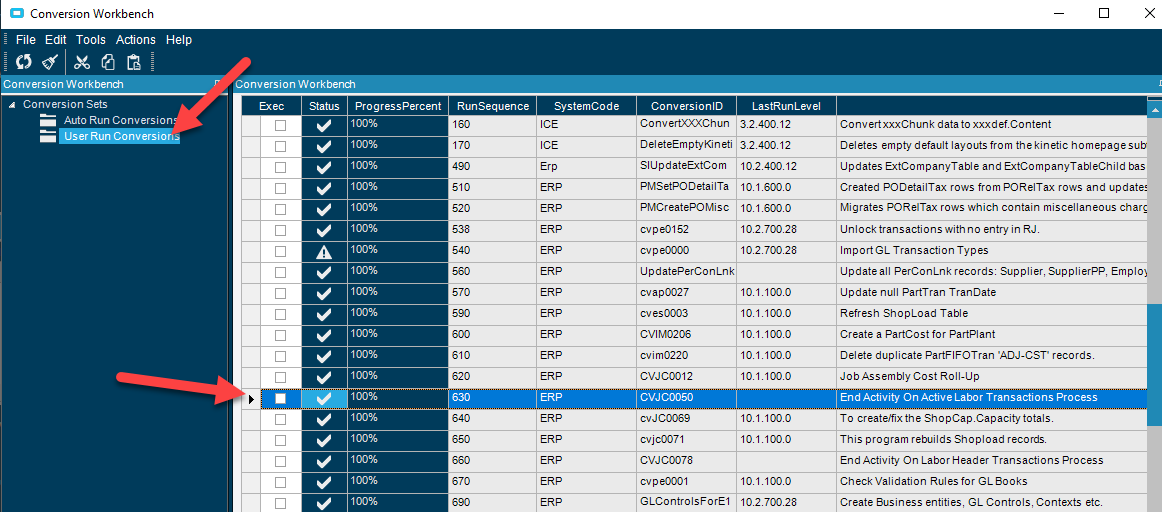Click the checkmark status icon for PMCreatePOMisc
Image resolution: width=1162 pixels, height=512 pixels.
[324, 210]
